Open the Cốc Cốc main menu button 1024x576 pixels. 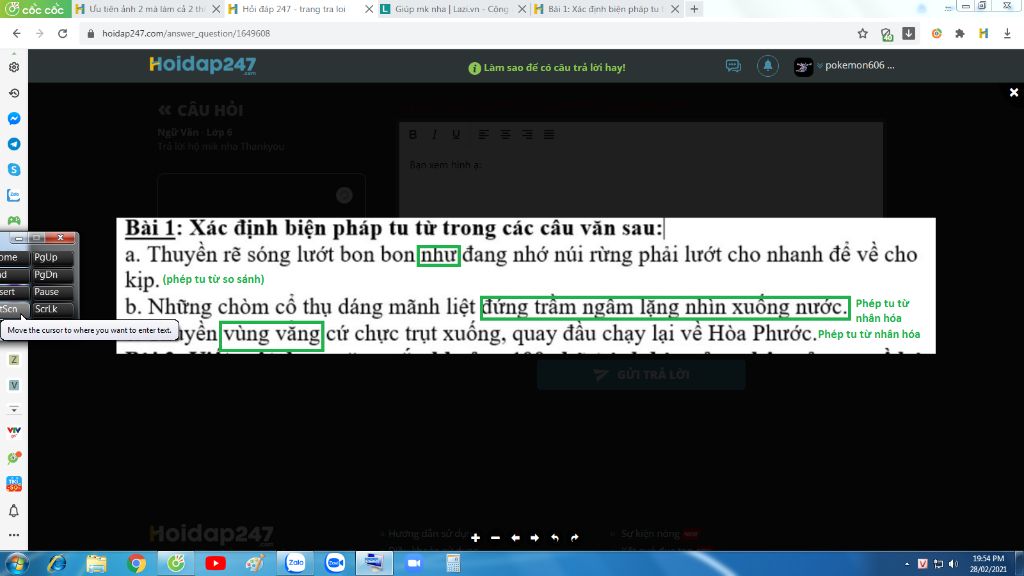(x=36, y=9)
